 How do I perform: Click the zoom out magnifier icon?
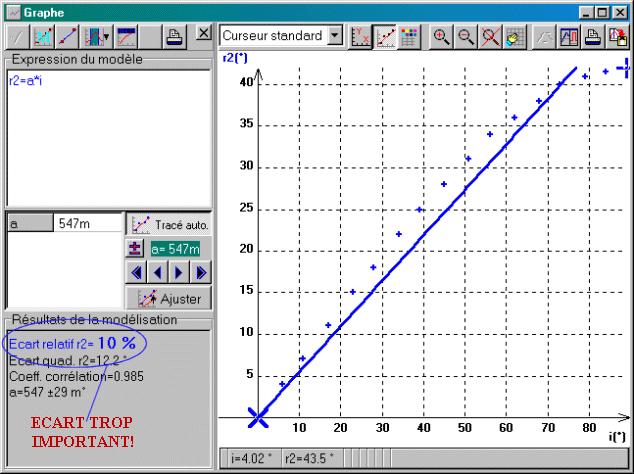click(x=465, y=36)
